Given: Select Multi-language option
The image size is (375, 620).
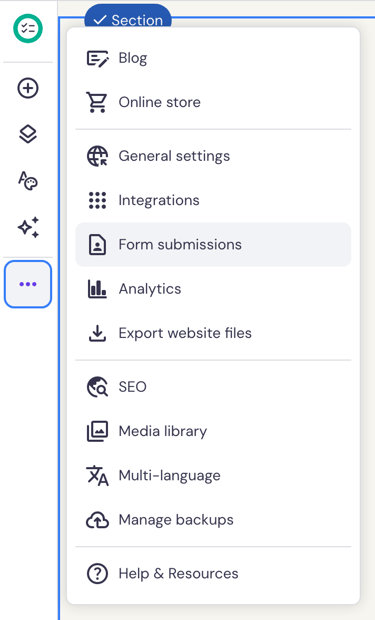Looking at the screenshot, I should 213,475.
